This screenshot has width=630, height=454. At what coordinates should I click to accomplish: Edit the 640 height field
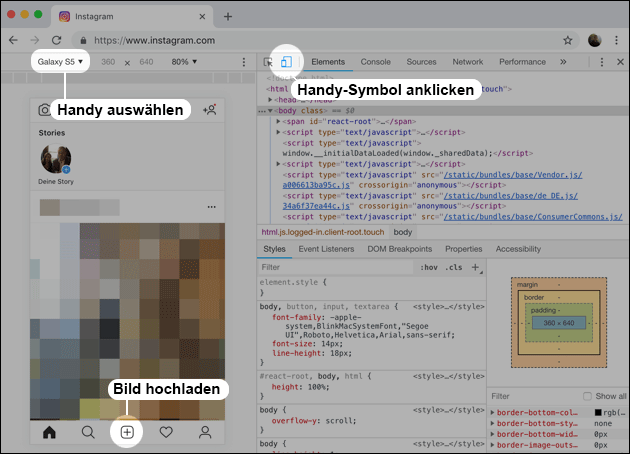146,62
